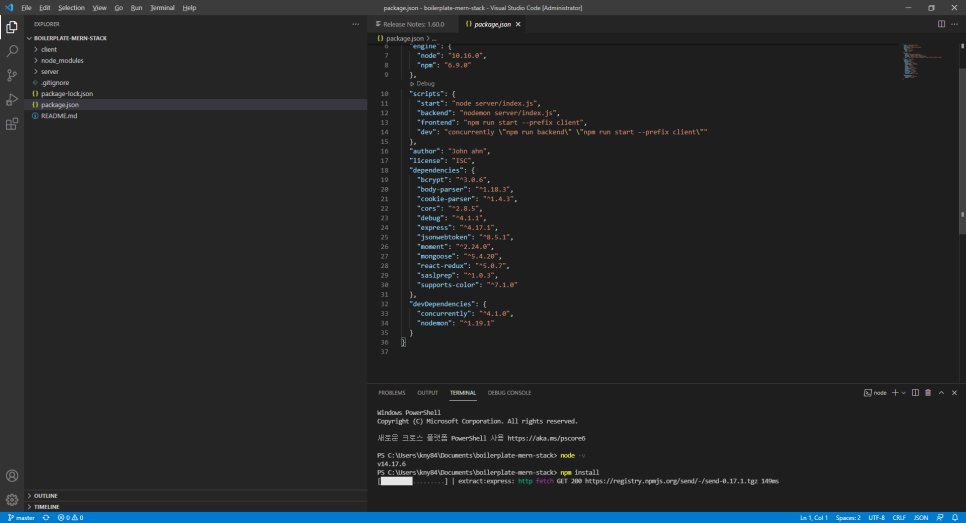Click line number 18 in gutter
966x523 pixels.
(x=384, y=171)
